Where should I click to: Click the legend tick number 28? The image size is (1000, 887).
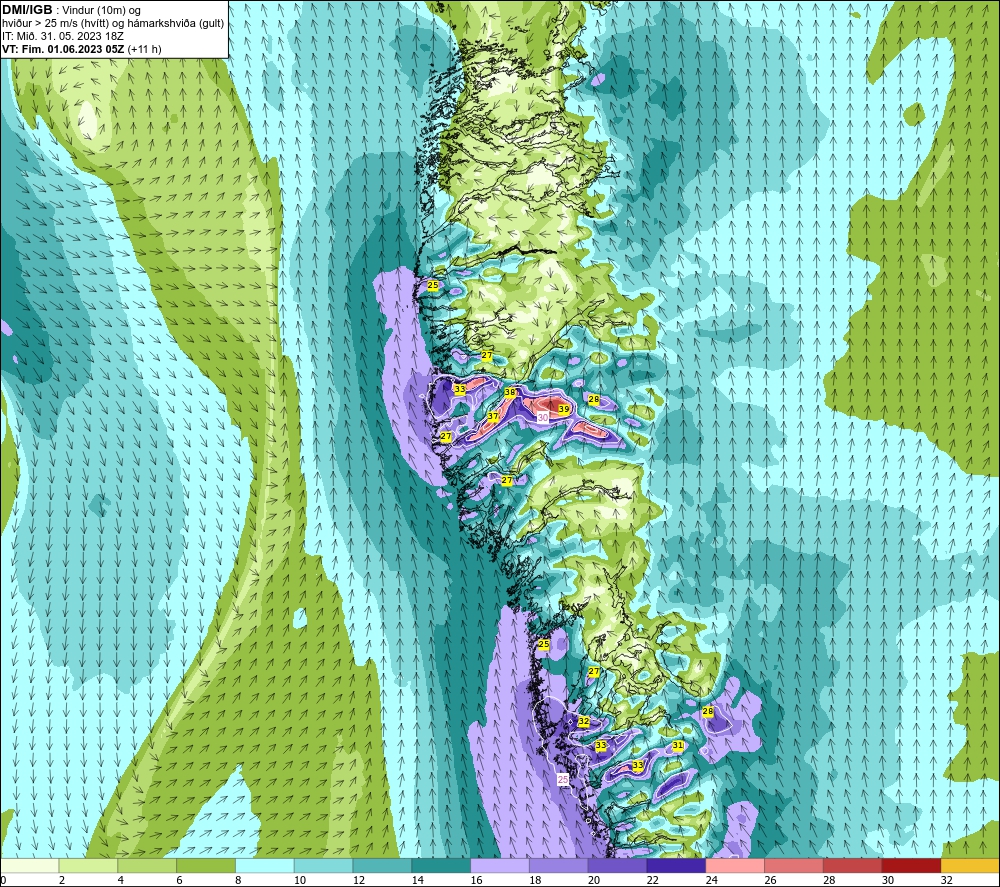(x=829, y=881)
